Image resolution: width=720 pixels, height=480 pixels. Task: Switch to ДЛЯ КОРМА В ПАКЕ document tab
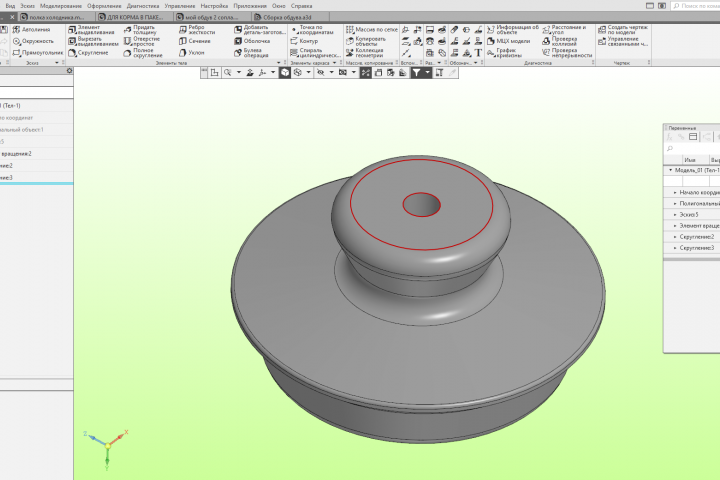(x=135, y=17)
